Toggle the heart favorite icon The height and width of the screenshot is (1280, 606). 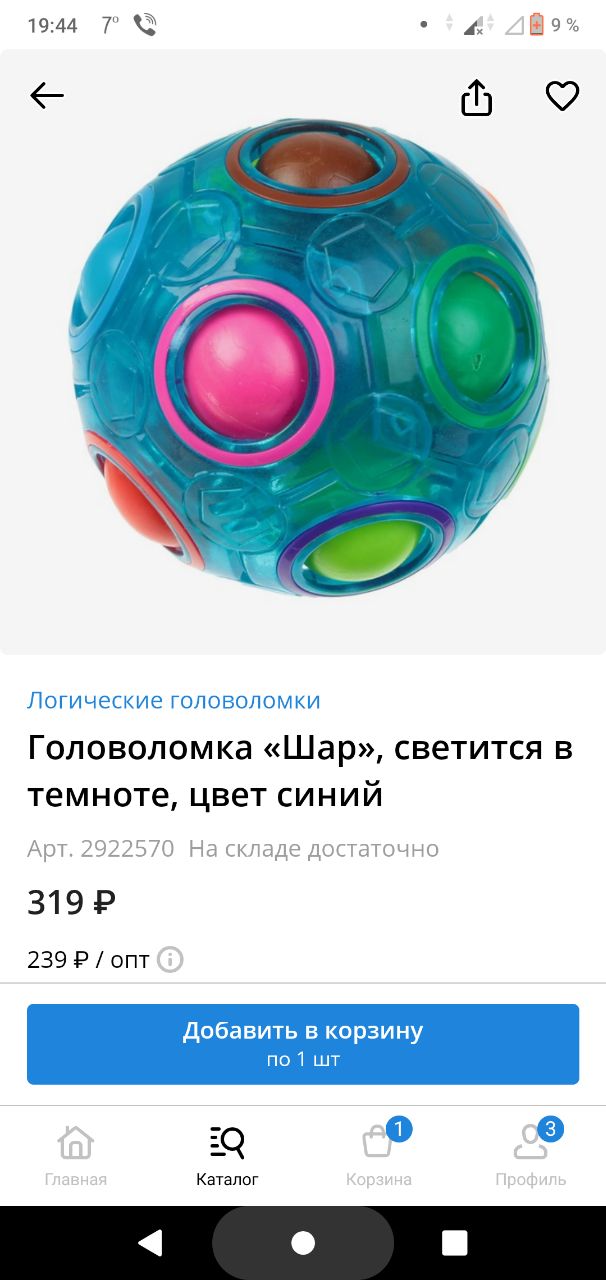[x=562, y=96]
